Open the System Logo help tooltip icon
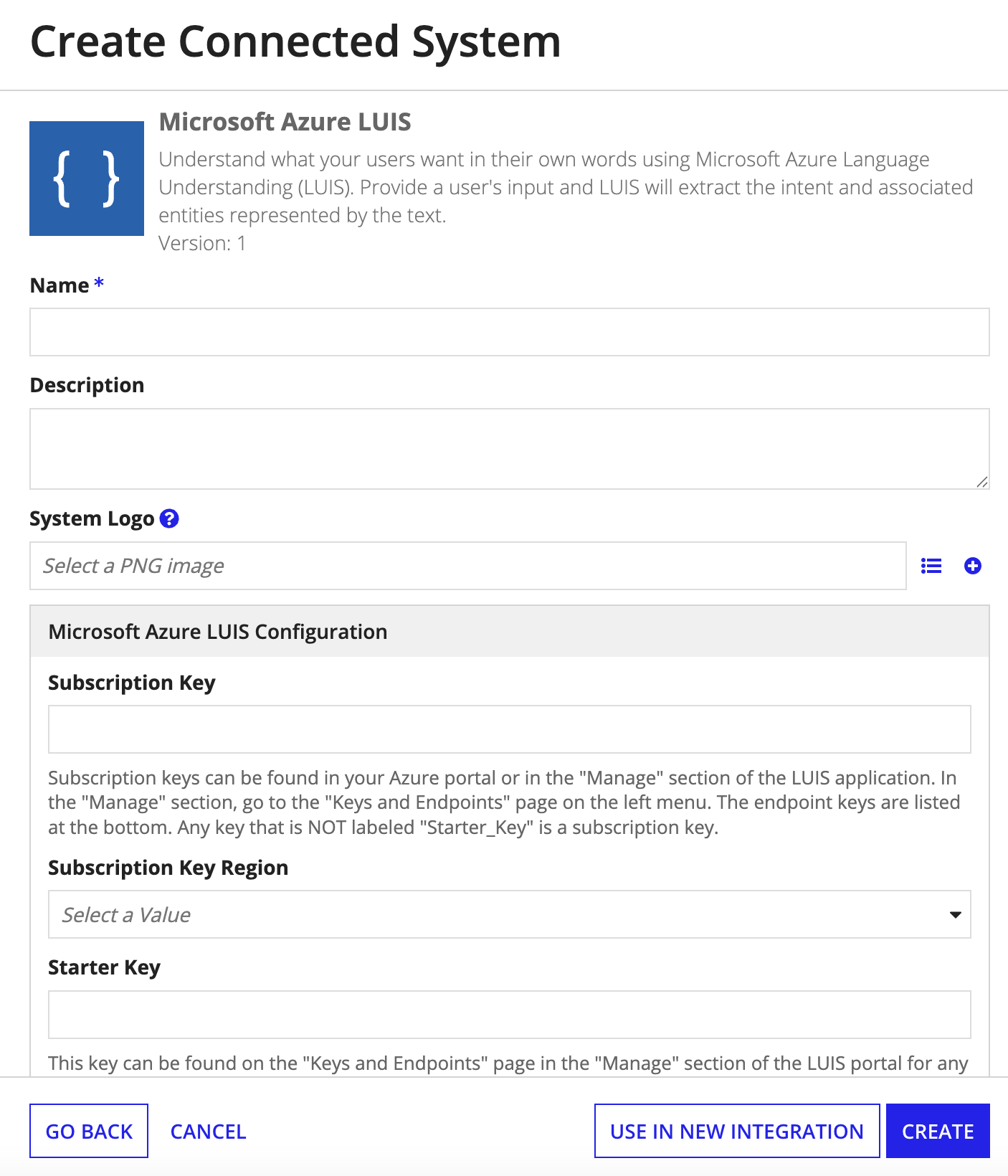Image resolution: width=1008 pixels, height=1176 pixels. [169, 518]
